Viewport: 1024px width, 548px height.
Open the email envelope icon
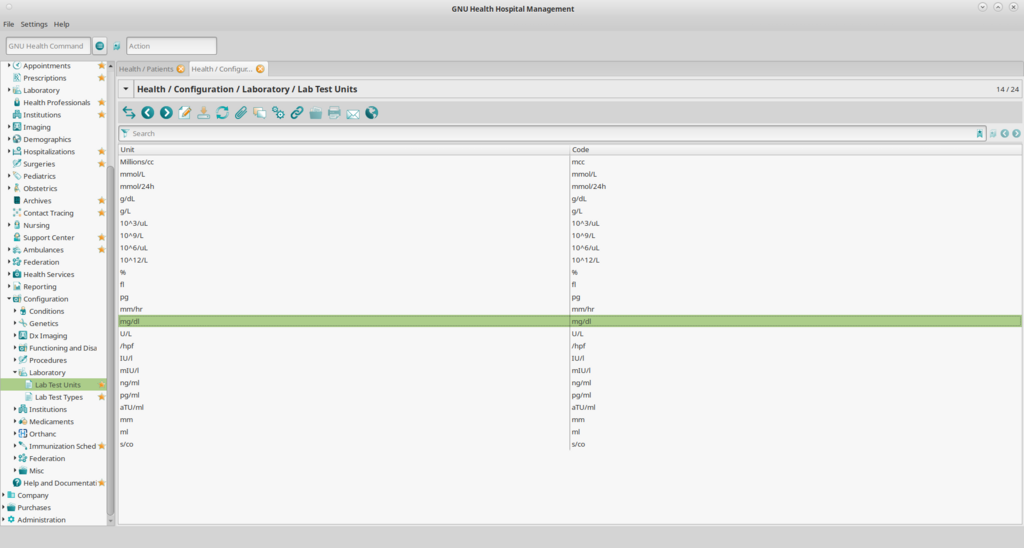[353, 114]
